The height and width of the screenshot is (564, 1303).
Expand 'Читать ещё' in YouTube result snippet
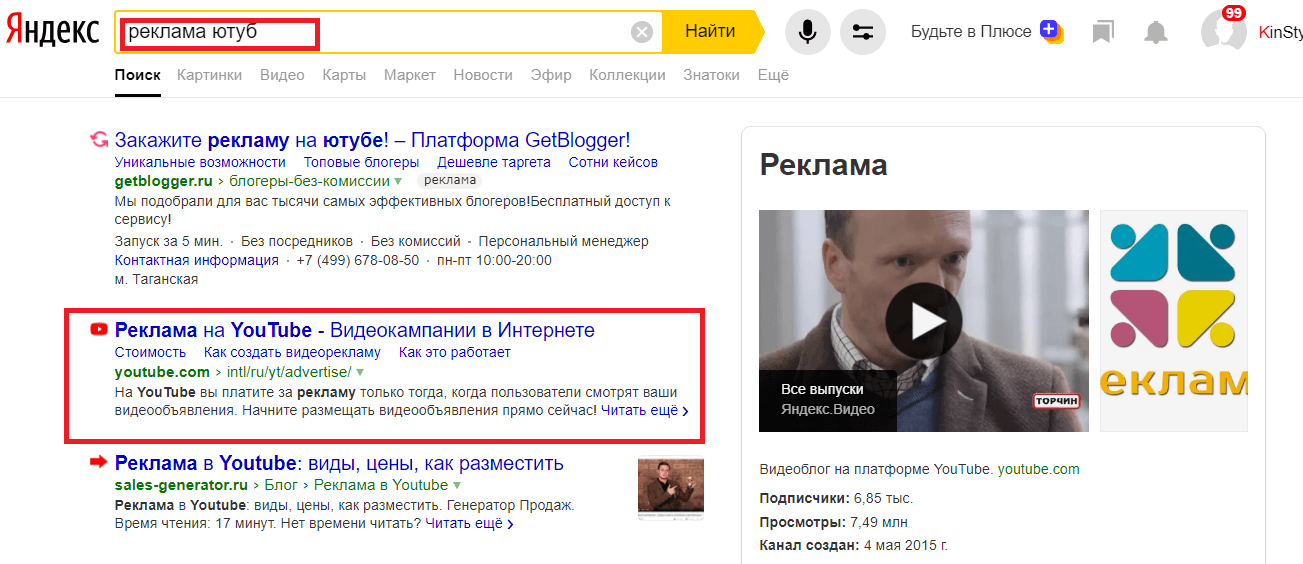[645, 410]
